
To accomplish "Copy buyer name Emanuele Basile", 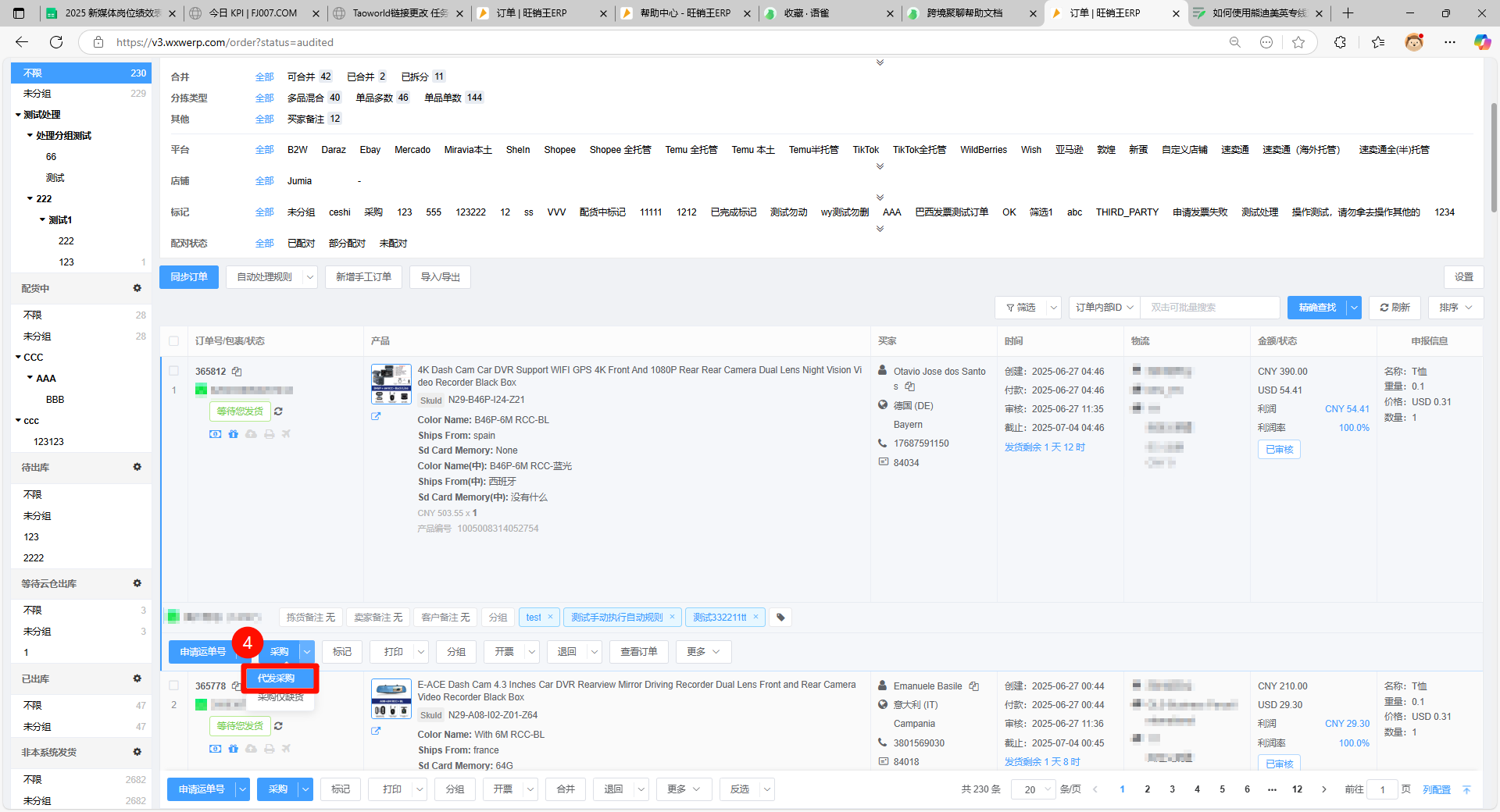I will [x=973, y=686].
